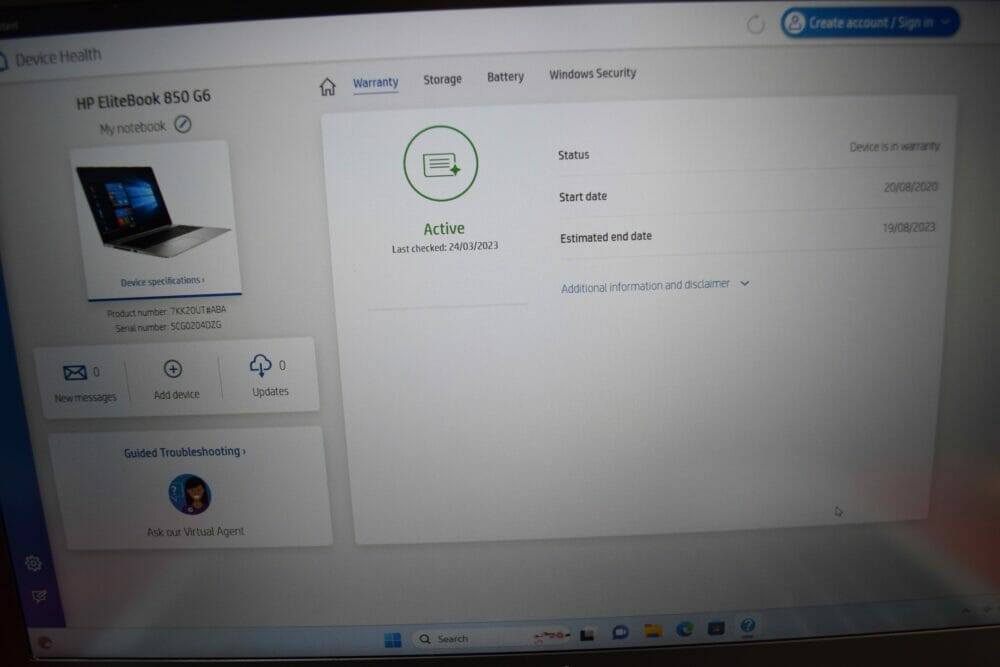Screen dimensions: 1000x667
Task: Select the Warranty tab
Action: click(376, 83)
